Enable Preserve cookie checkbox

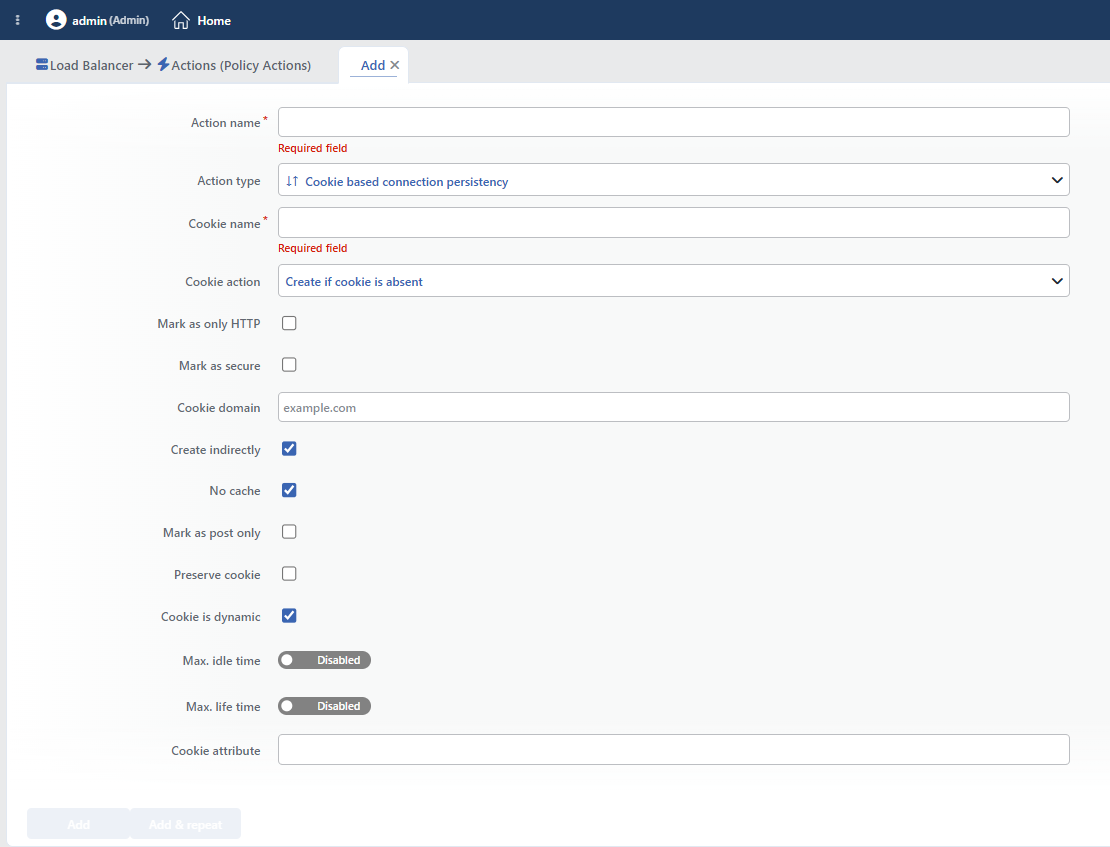289,574
